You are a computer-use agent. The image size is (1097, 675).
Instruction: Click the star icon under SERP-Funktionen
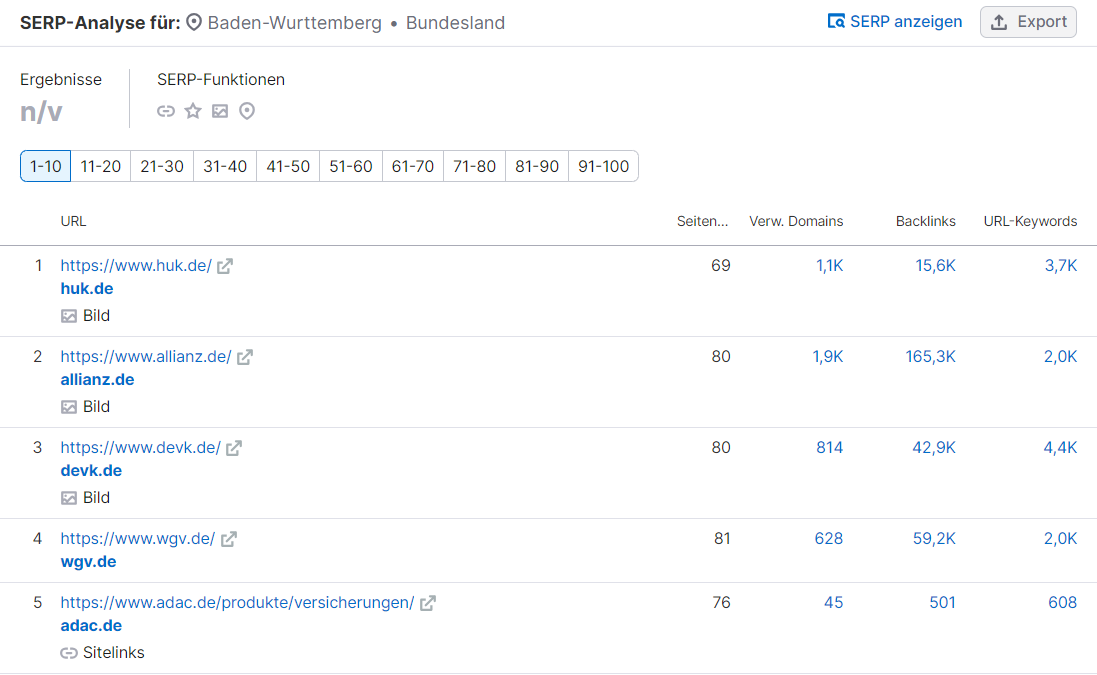[x=192, y=111]
